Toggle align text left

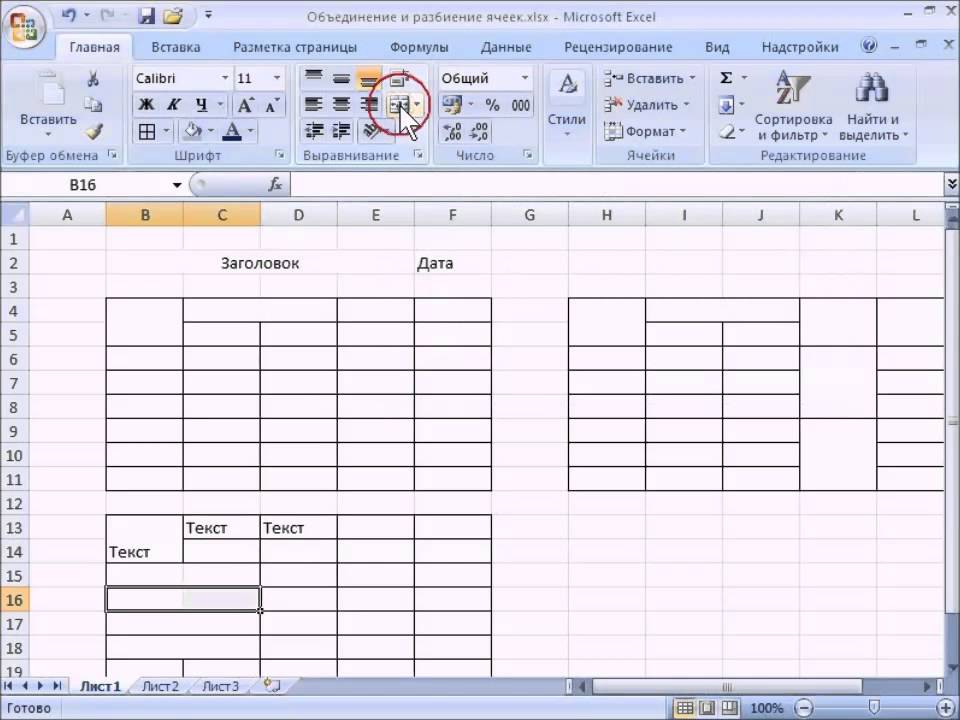coord(313,105)
